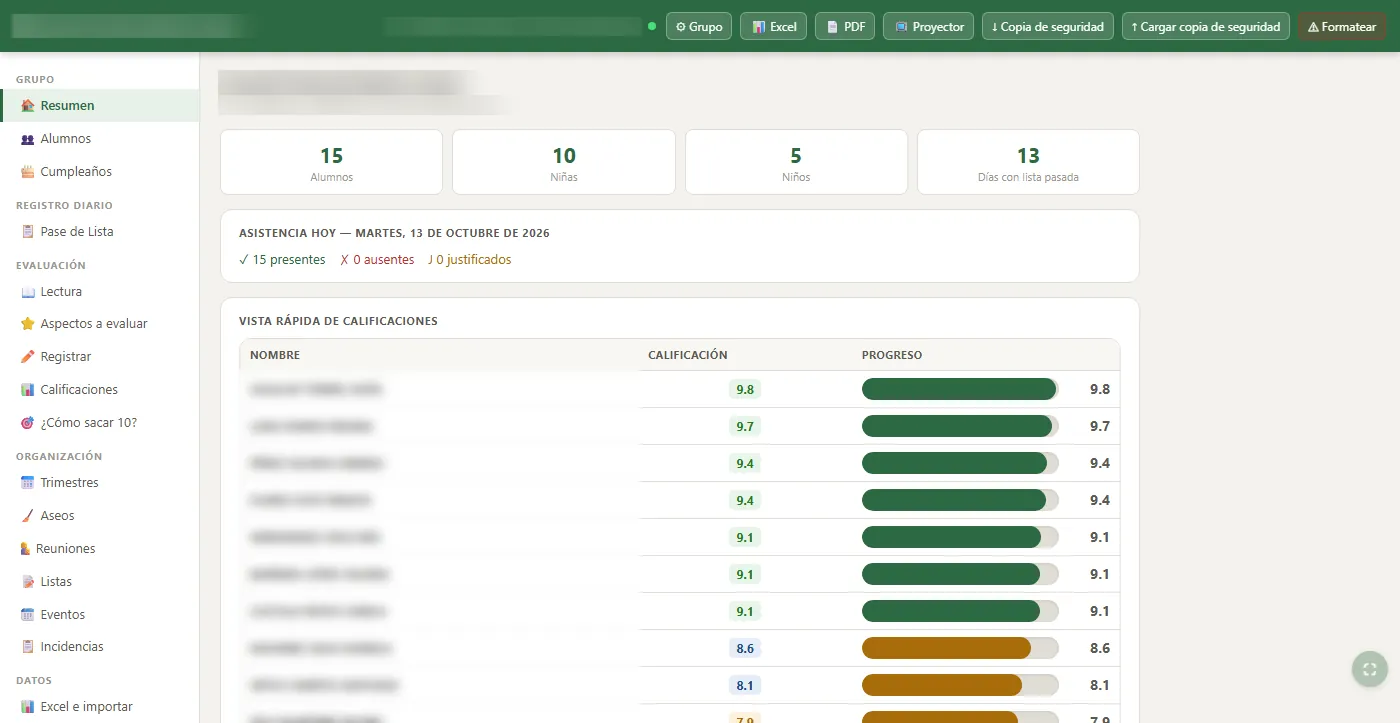This screenshot has height=723, width=1400.
Task: Open the Grupo settings button
Action: pyautogui.click(x=699, y=27)
